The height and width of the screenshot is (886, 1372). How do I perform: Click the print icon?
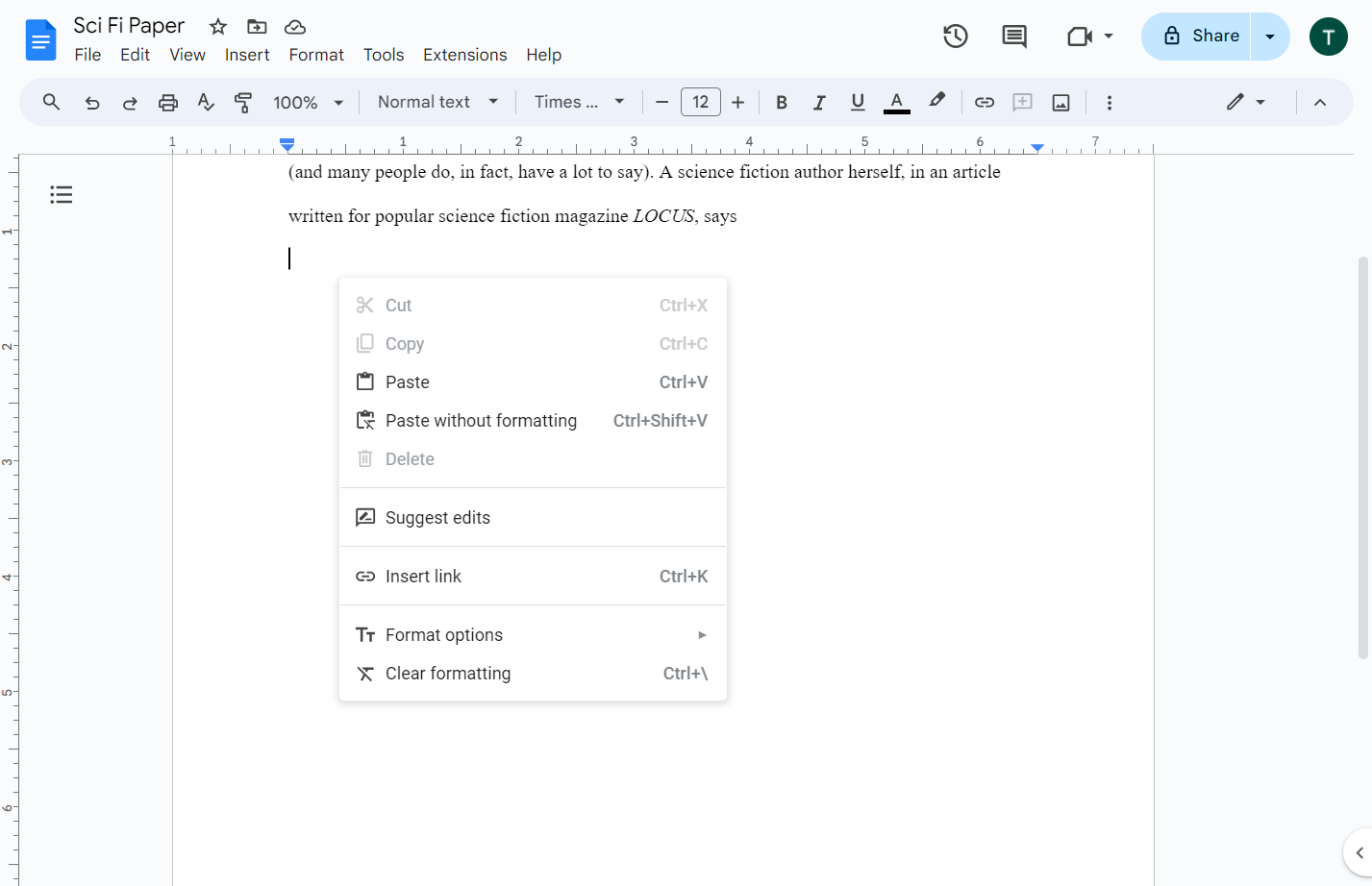point(168,103)
